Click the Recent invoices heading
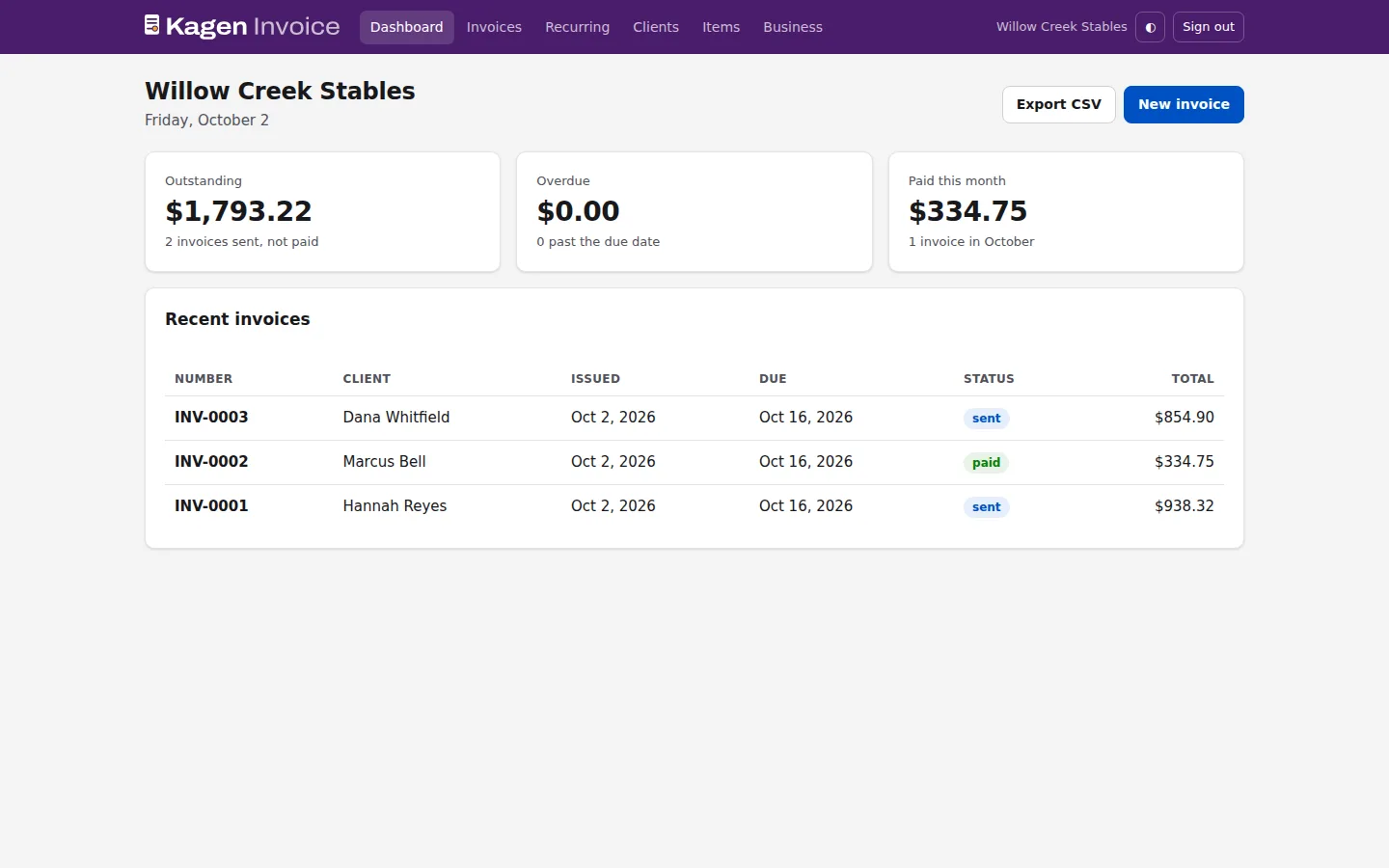Screen dimensions: 1389x868 click(237, 319)
